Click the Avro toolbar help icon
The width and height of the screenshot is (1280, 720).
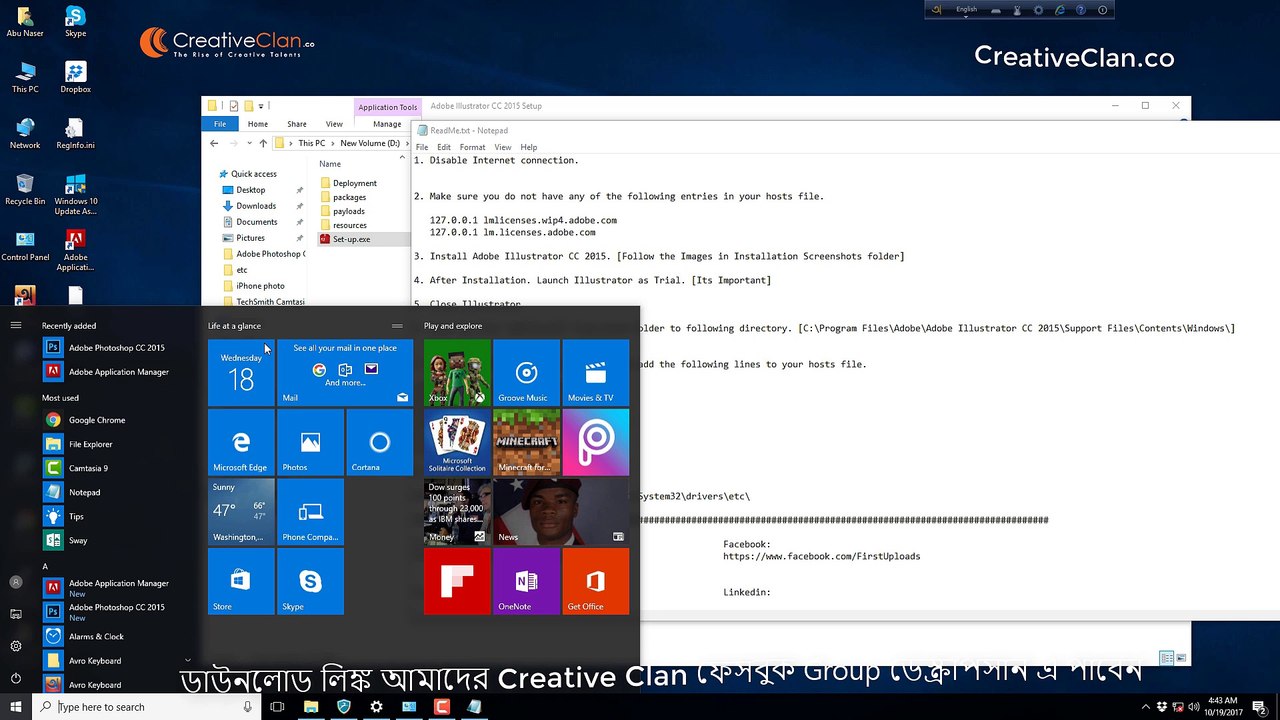point(1082,10)
